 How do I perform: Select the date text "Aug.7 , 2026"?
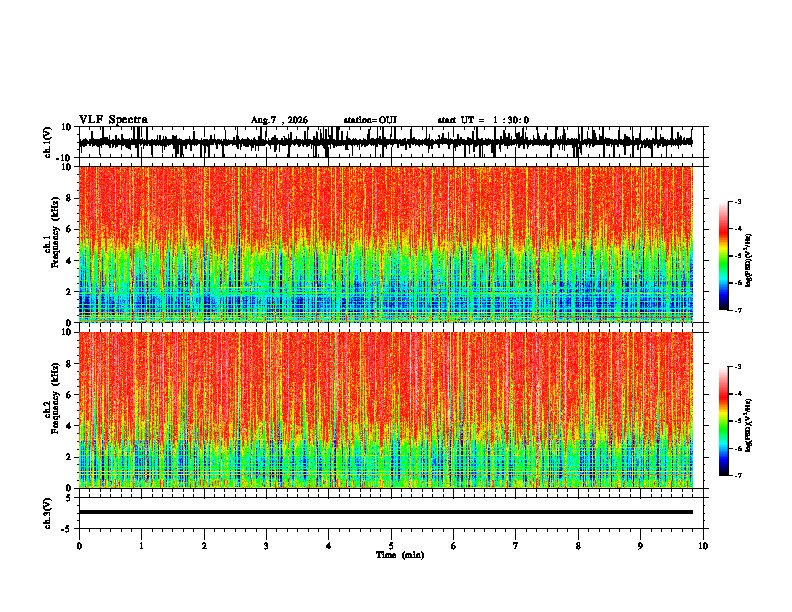pyautogui.click(x=279, y=120)
